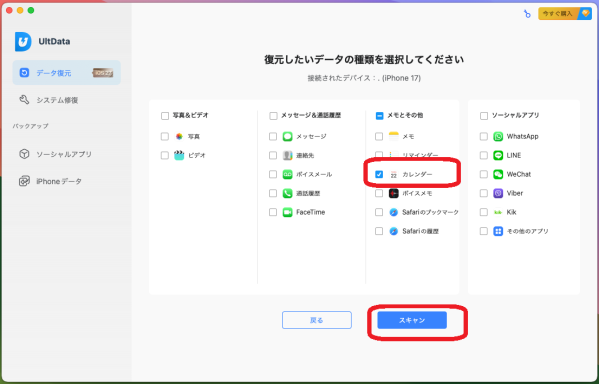Screen dimensions: 599x384
Task: Check the LINE checkbox
Action: (x=484, y=155)
